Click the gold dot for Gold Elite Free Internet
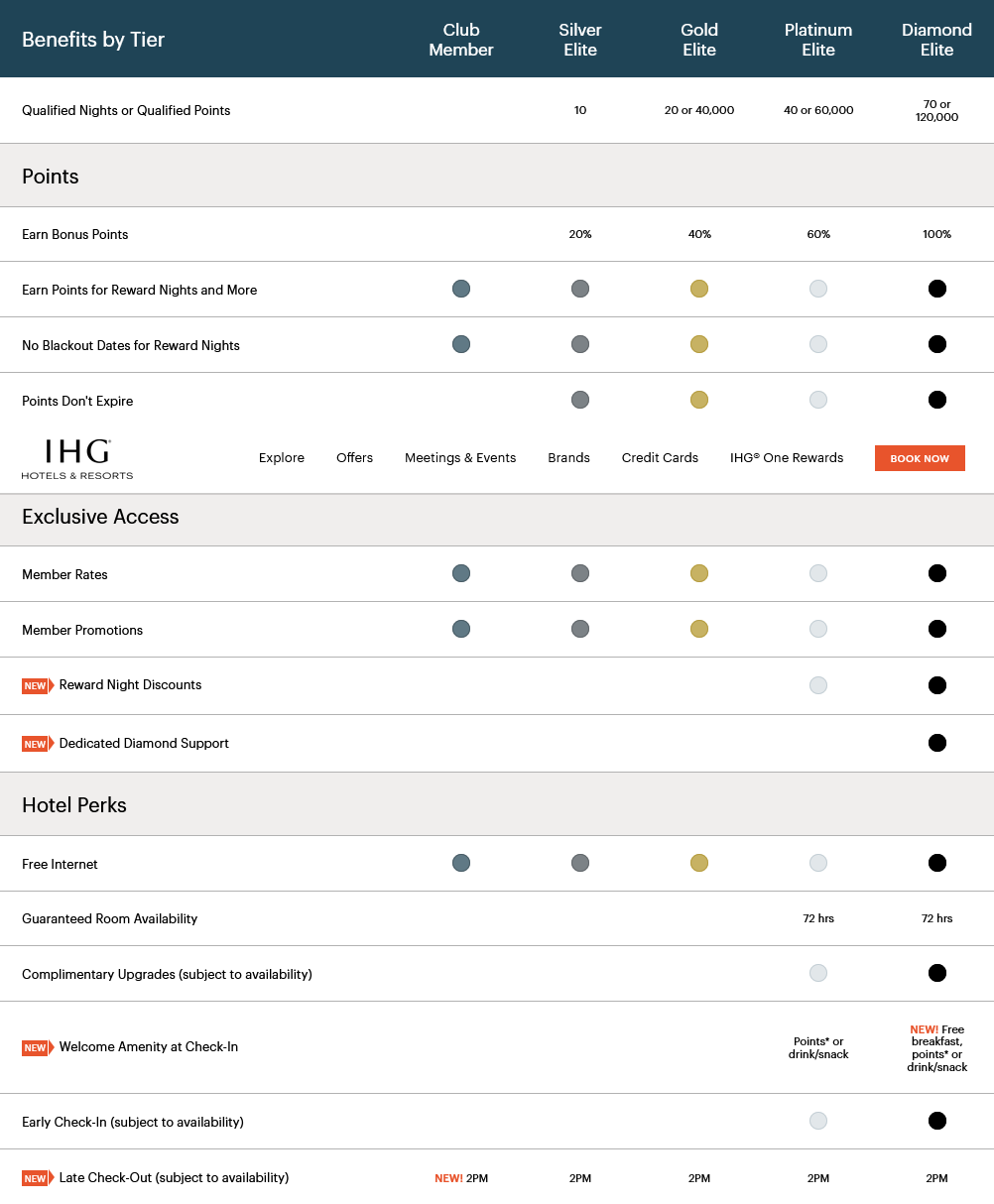The width and height of the screenshot is (994, 1204). pos(699,863)
